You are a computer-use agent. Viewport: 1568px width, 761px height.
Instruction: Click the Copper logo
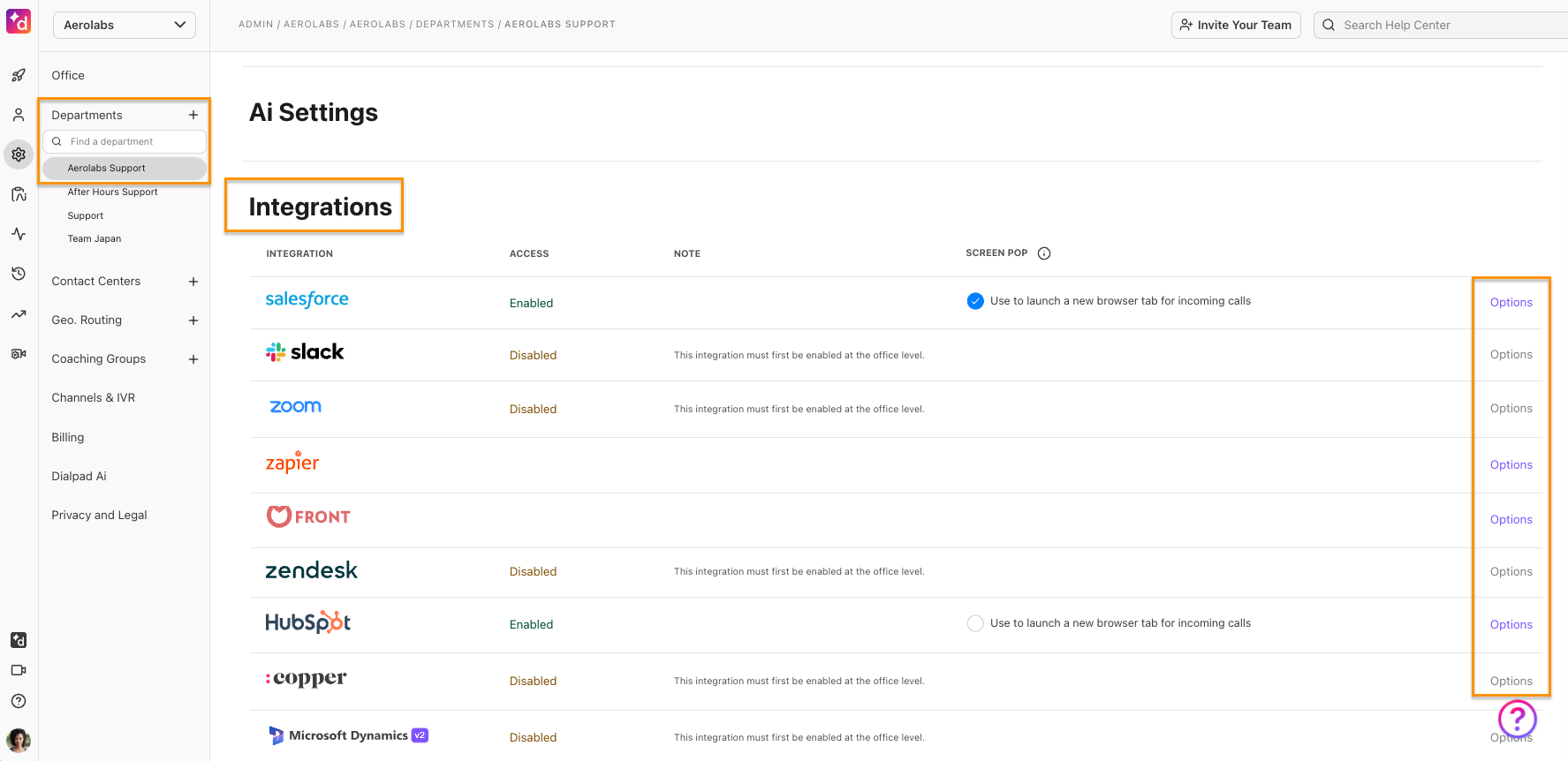(x=306, y=679)
